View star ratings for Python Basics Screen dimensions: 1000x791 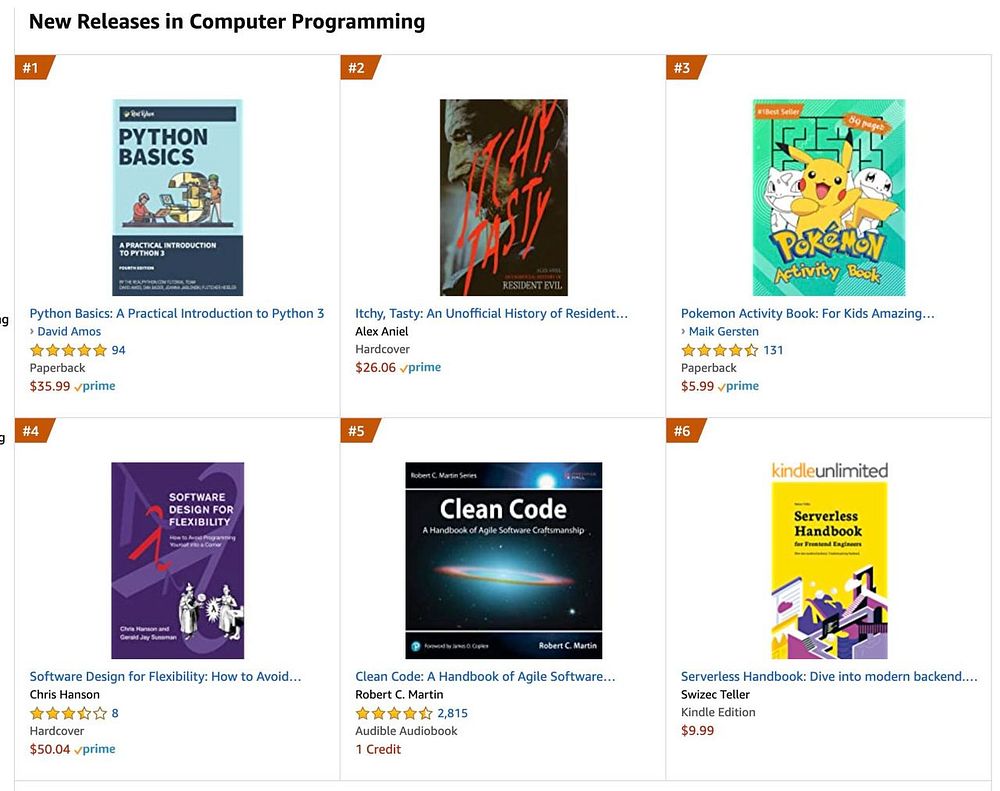click(x=68, y=350)
